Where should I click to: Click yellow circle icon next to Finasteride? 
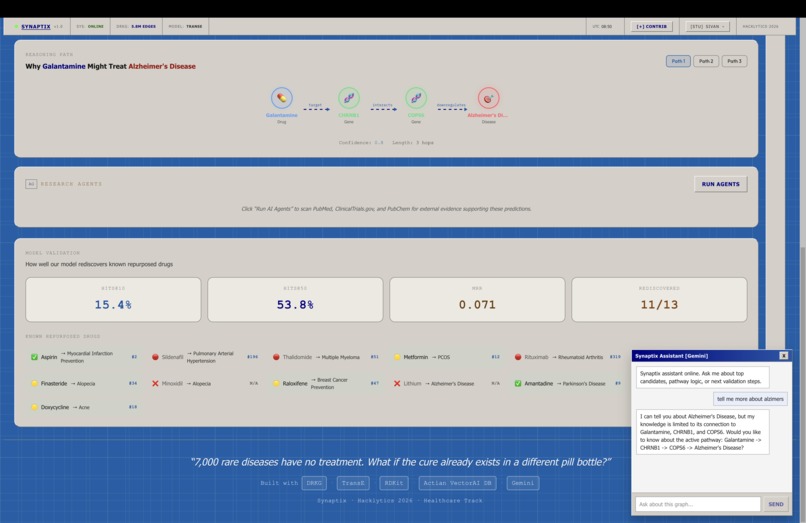(34, 383)
